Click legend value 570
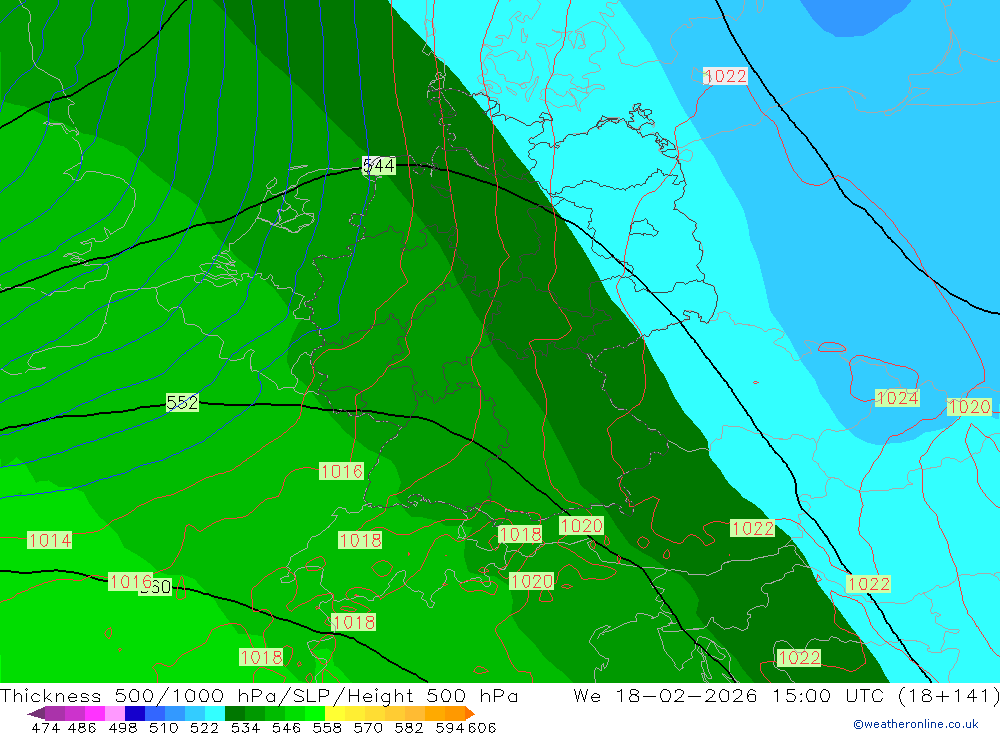Image resolution: width=1000 pixels, height=733 pixels. 368,727
